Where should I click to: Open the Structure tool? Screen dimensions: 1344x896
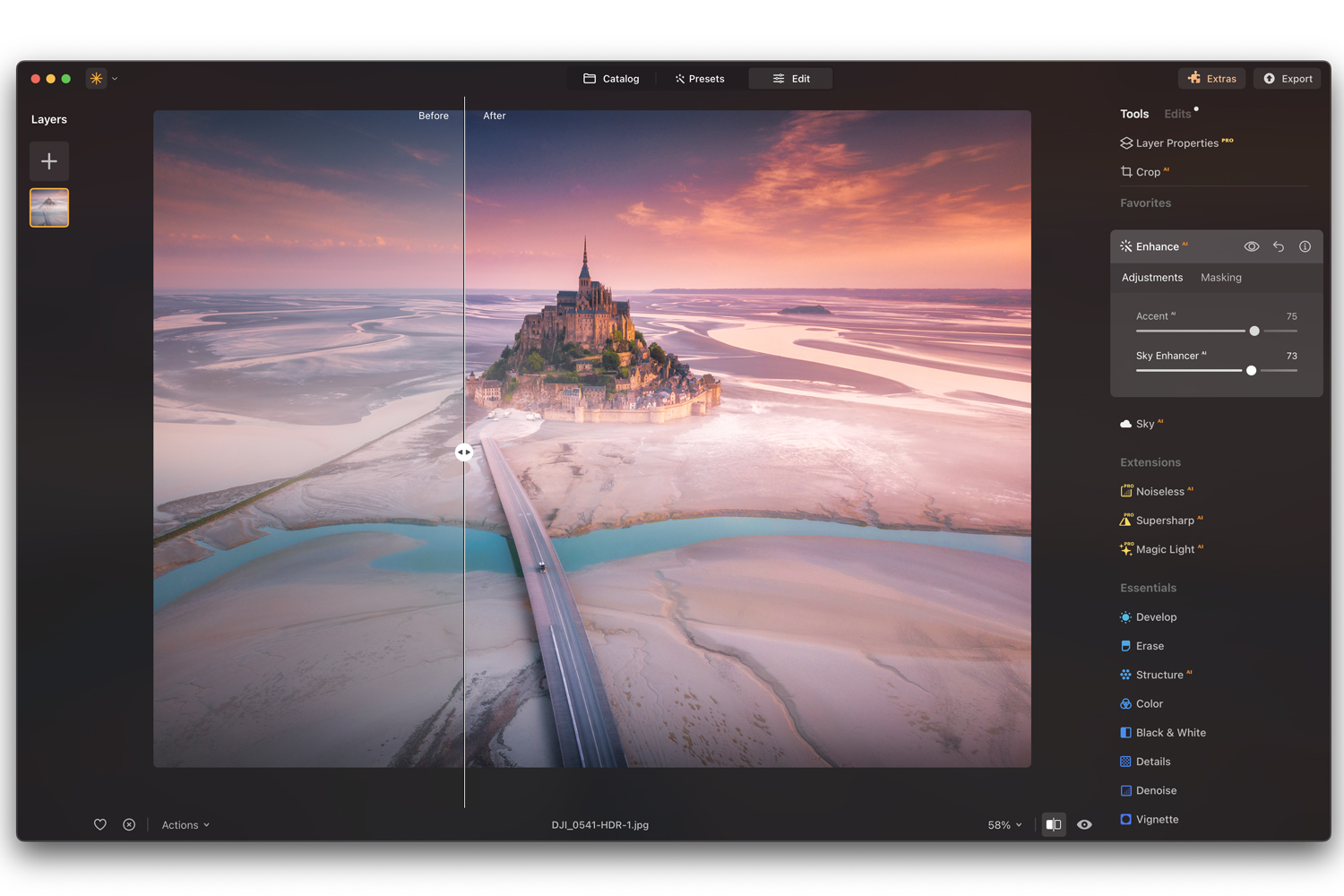click(x=1156, y=675)
